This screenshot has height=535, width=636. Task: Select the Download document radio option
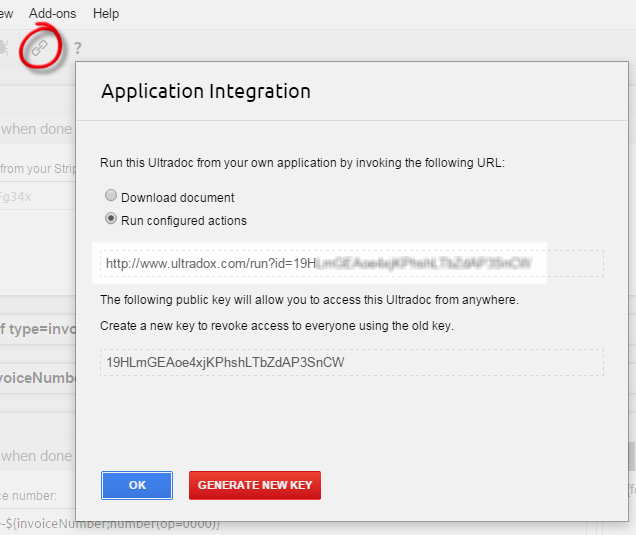point(111,196)
